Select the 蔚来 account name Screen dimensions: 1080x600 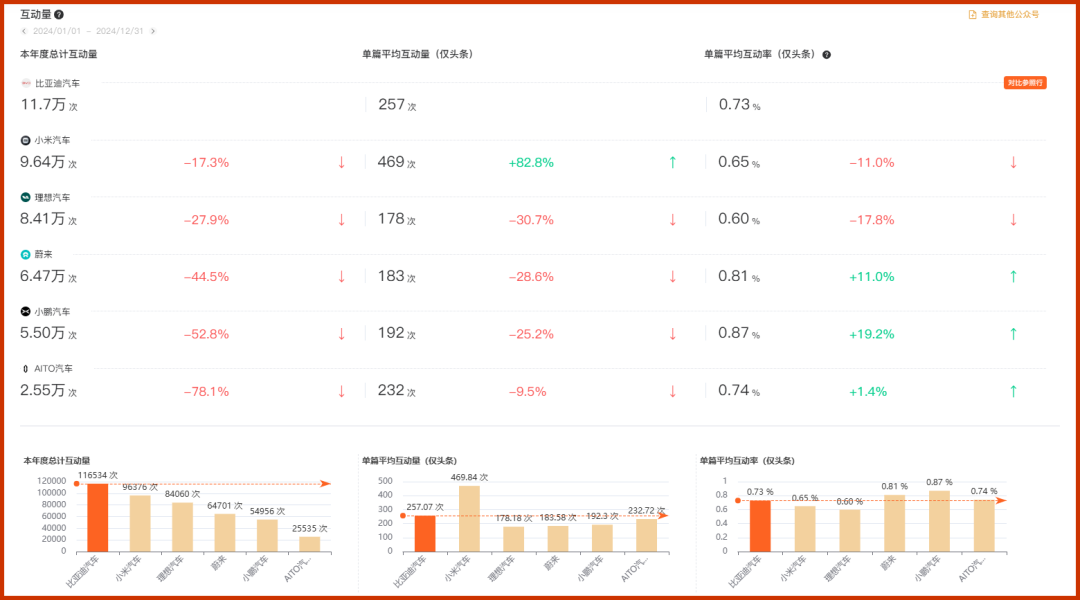tap(43, 255)
